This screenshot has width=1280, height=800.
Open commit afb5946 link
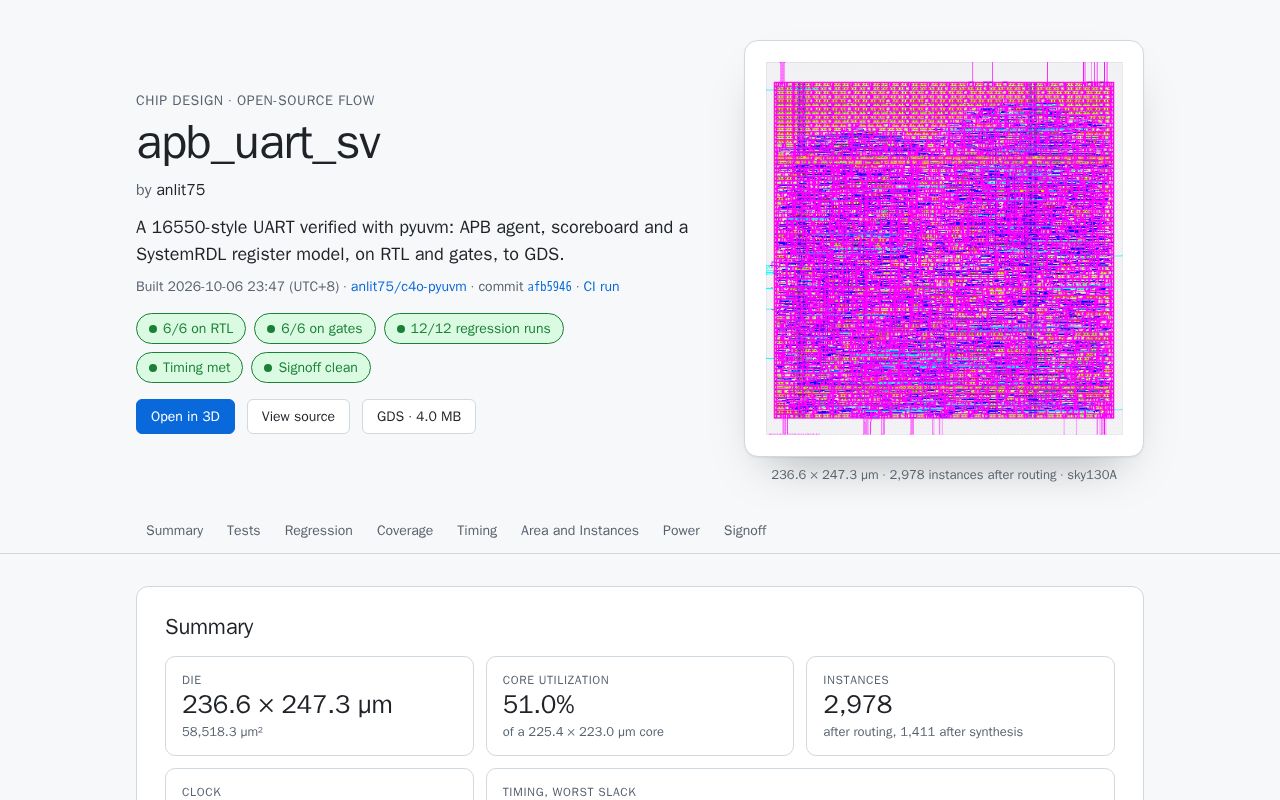pyautogui.click(x=549, y=286)
